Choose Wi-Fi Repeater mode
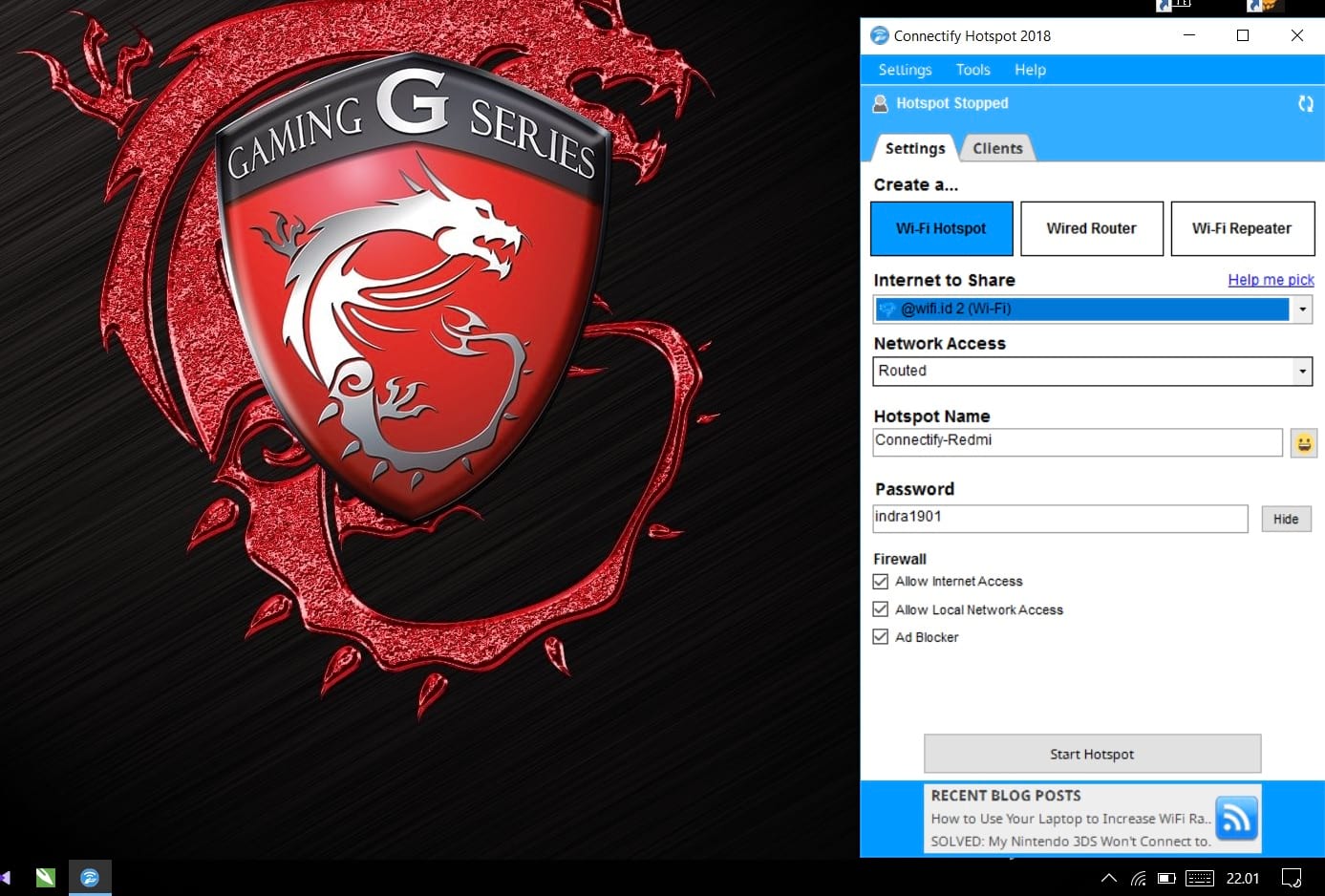Screen dimensions: 1325x896 click(1242, 228)
